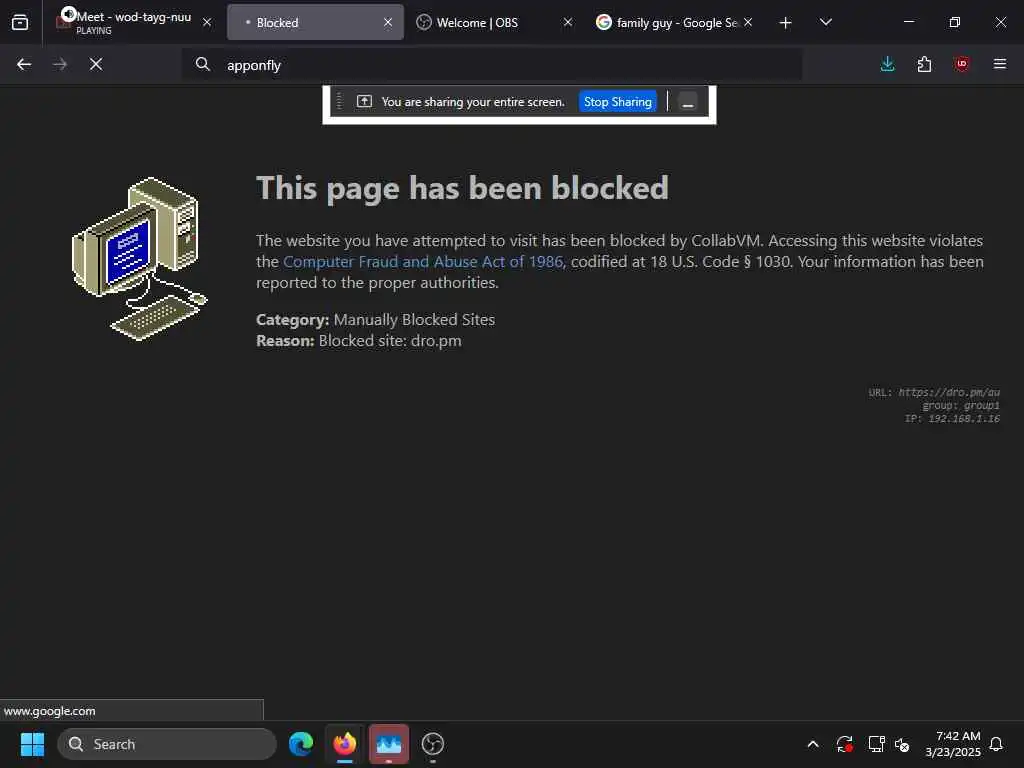The height and width of the screenshot is (768, 1024).
Task: Mute audio icon on Meet tab
Action: pyautogui.click(x=68, y=14)
